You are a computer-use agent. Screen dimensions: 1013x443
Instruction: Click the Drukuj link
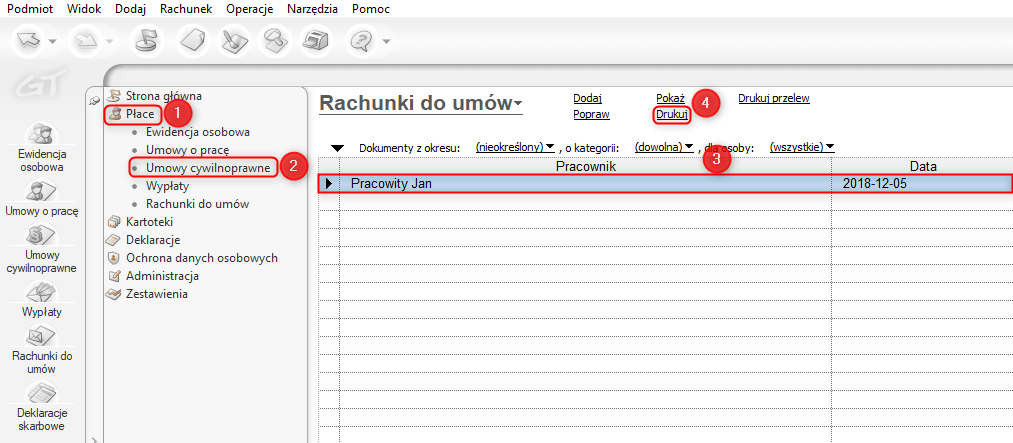pos(672,114)
